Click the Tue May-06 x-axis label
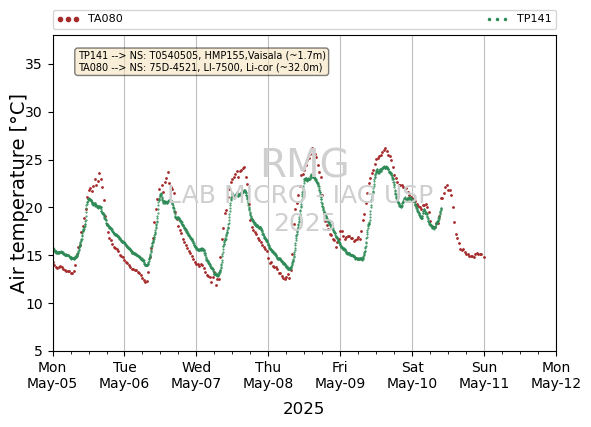The image size is (591, 427). pos(124,375)
